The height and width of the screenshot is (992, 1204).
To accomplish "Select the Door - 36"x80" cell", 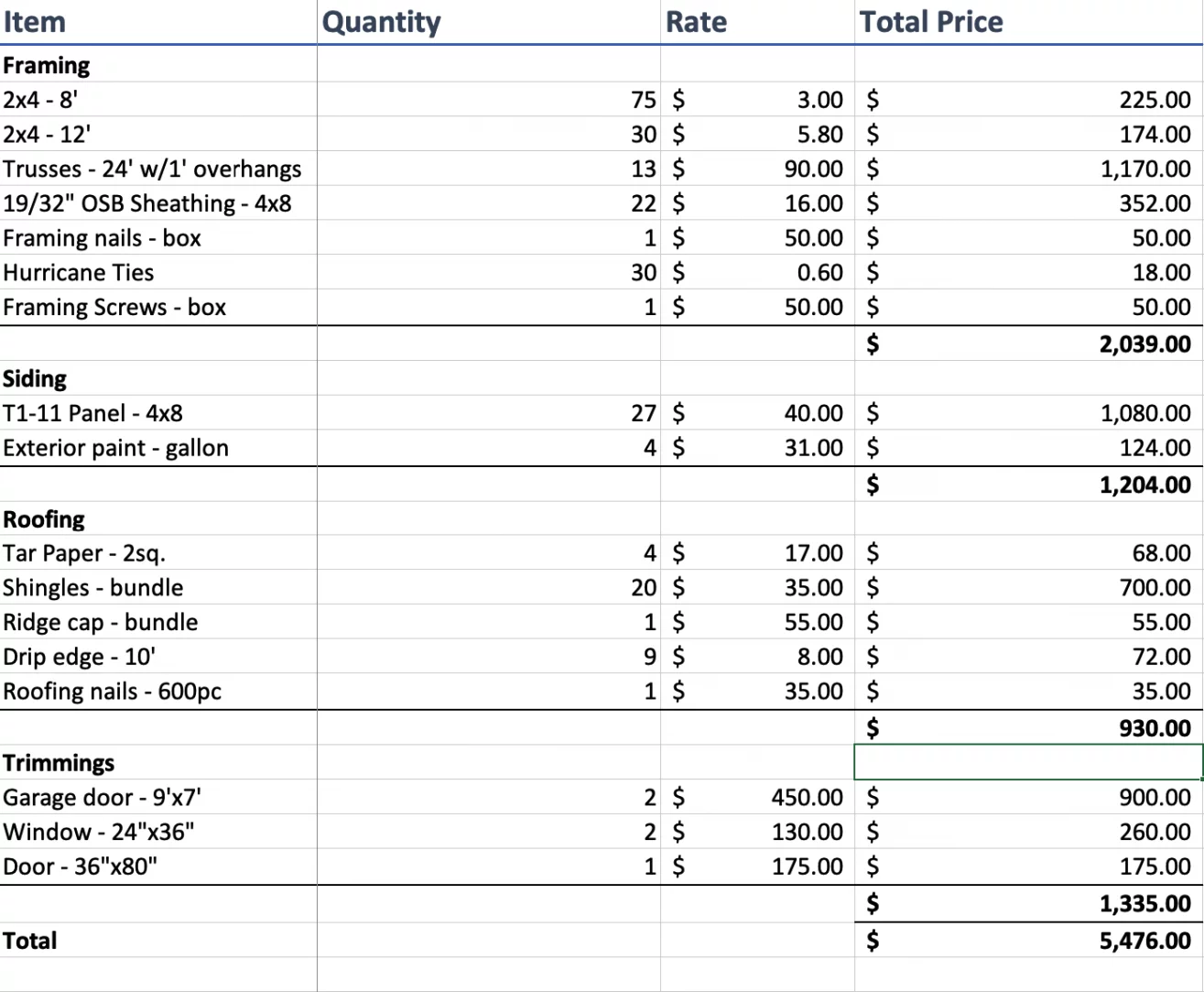I will click(158, 867).
